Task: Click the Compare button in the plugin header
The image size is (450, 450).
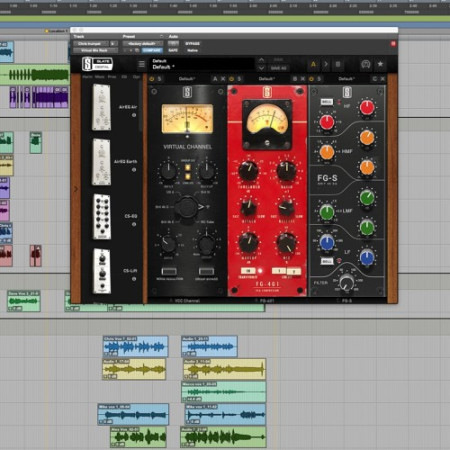Action: click(152, 50)
